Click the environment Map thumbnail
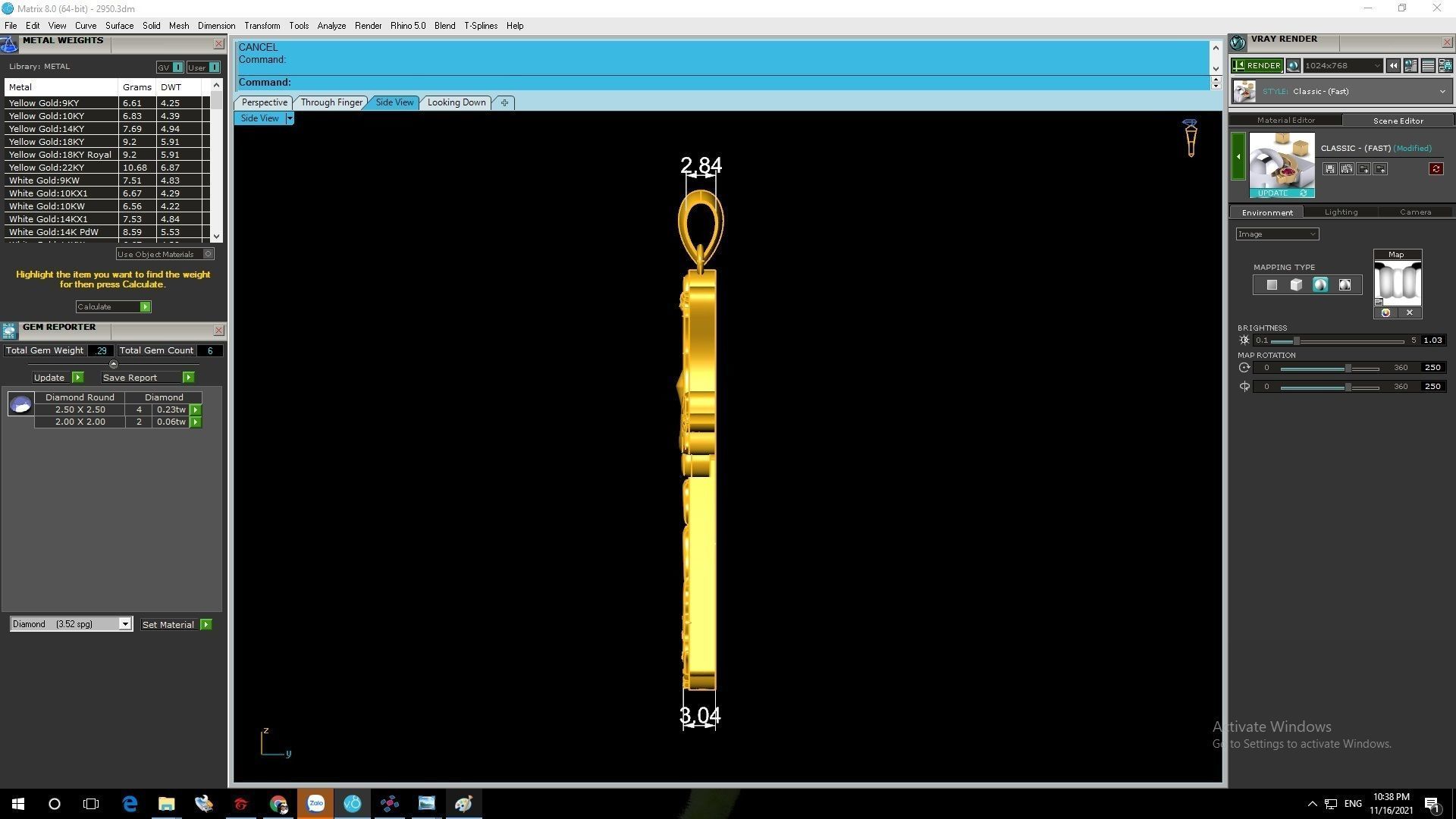Screen dimensions: 1456x819 tap(1397, 283)
